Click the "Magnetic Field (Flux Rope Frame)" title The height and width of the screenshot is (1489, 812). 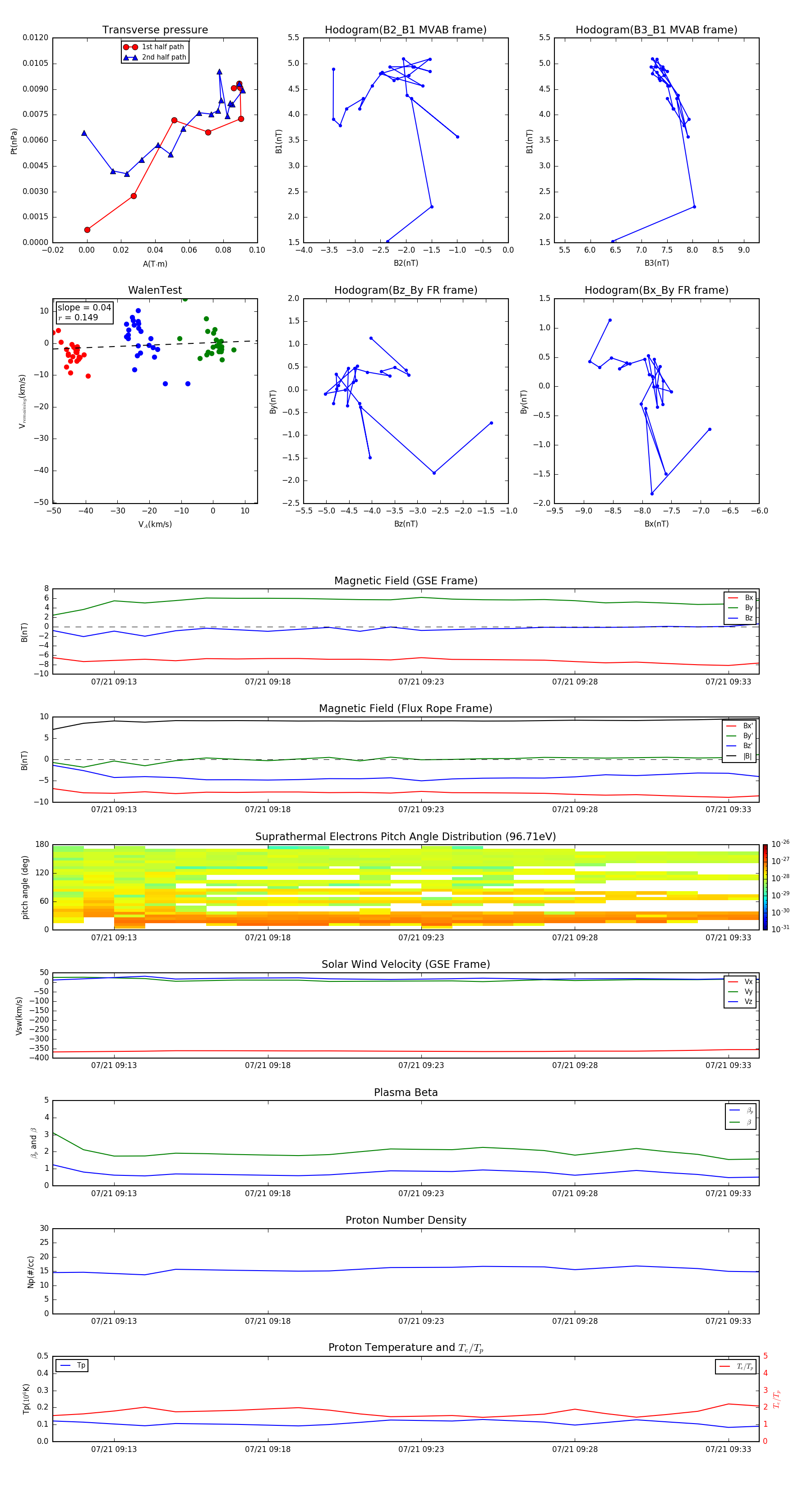(x=406, y=709)
